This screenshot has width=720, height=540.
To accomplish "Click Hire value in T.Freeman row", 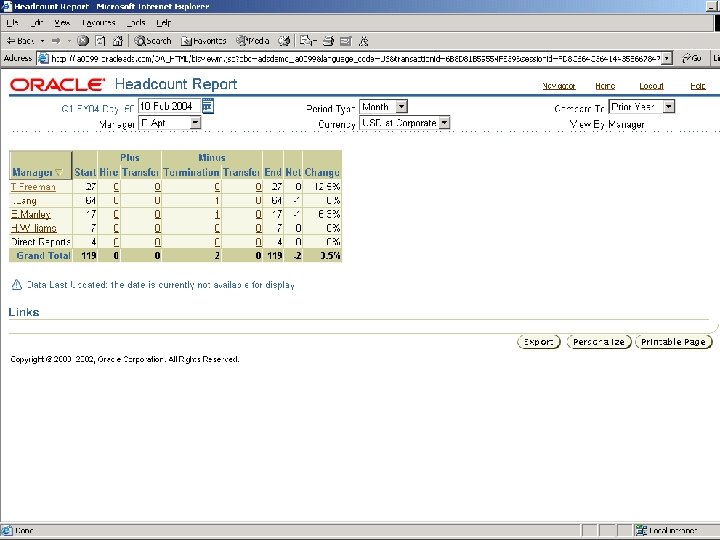I will click(x=116, y=187).
